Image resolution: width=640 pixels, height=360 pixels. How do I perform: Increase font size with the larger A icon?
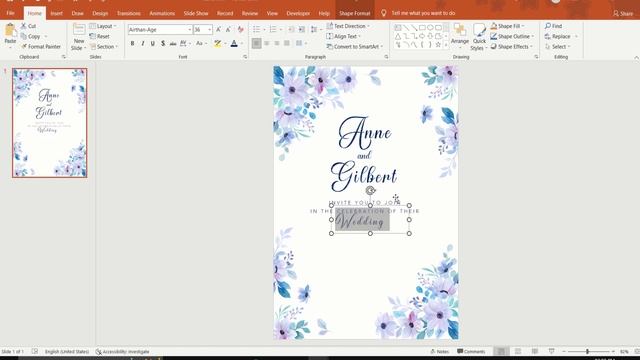point(218,29)
